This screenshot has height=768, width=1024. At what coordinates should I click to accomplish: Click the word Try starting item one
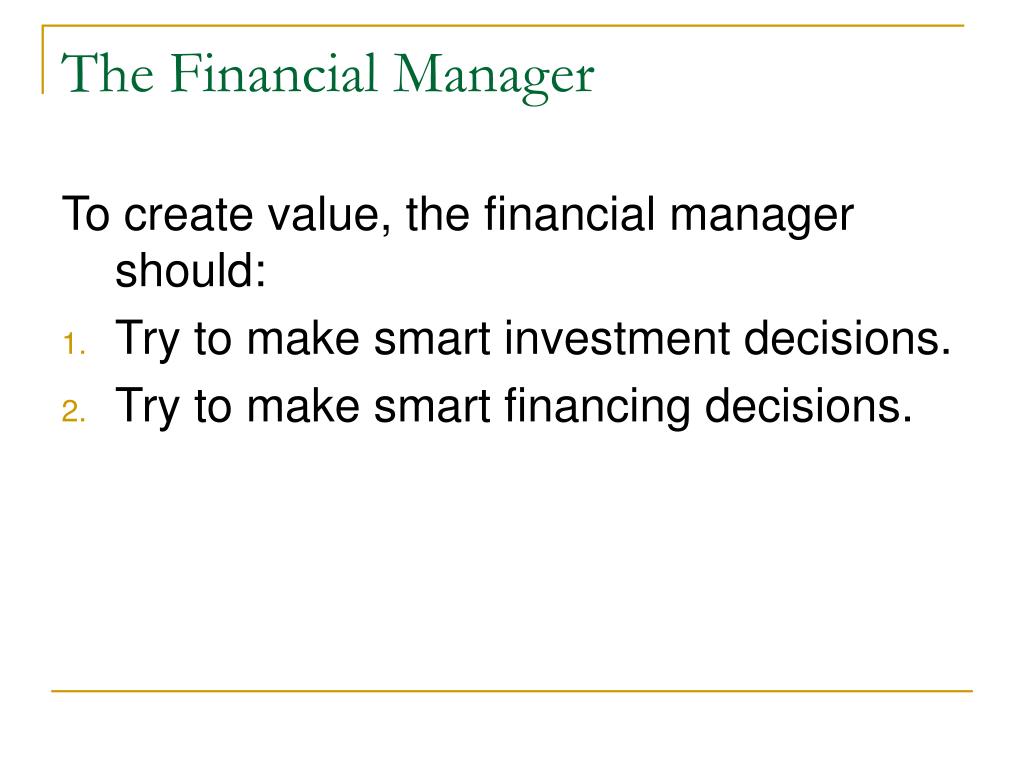point(147,340)
